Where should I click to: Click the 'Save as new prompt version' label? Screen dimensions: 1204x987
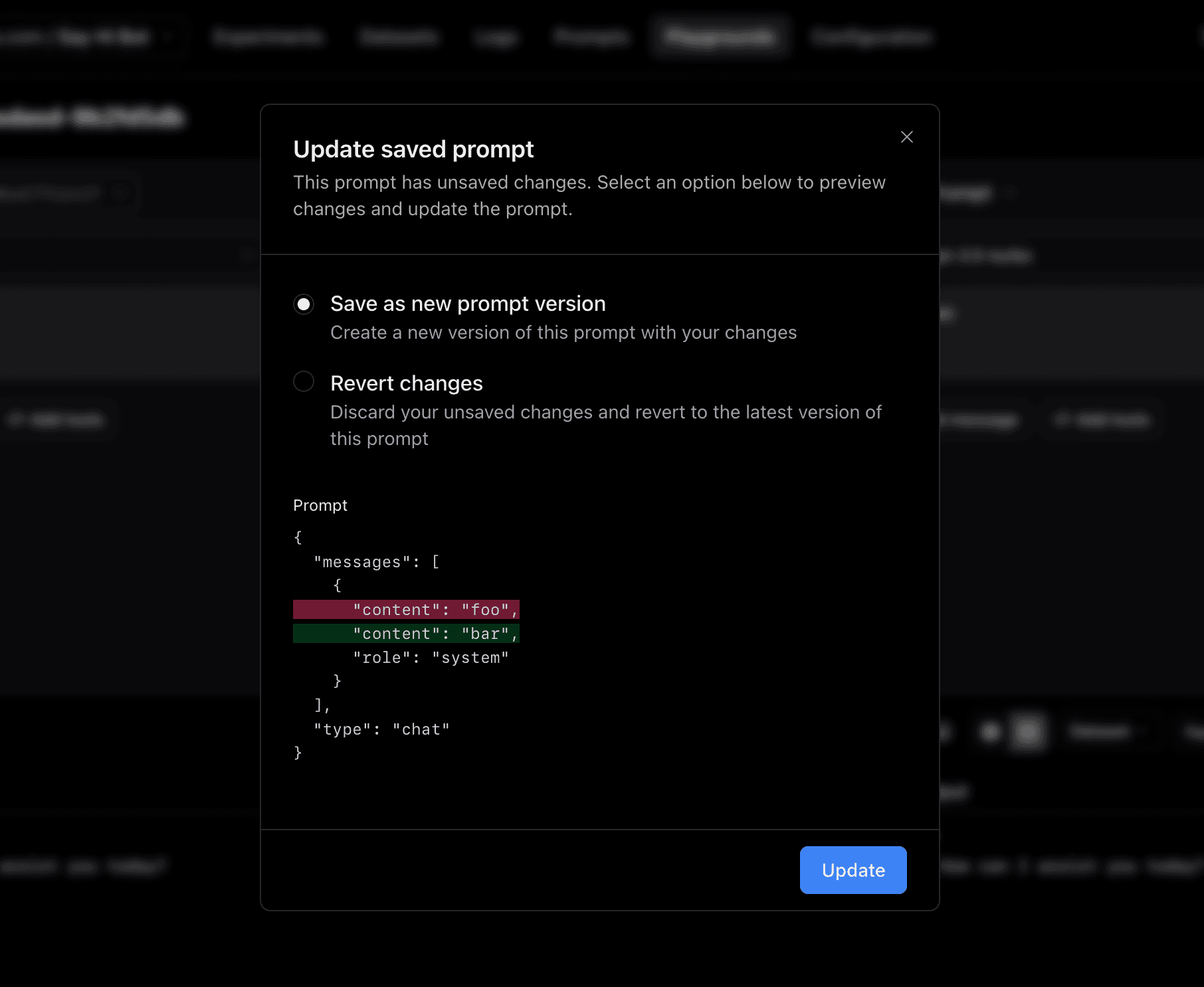coord(467,304)
